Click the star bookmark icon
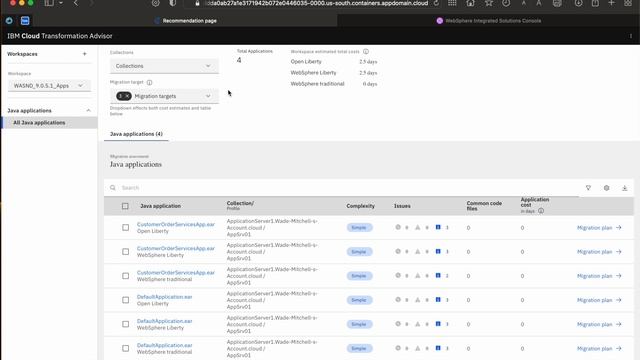 pos(489,3)
